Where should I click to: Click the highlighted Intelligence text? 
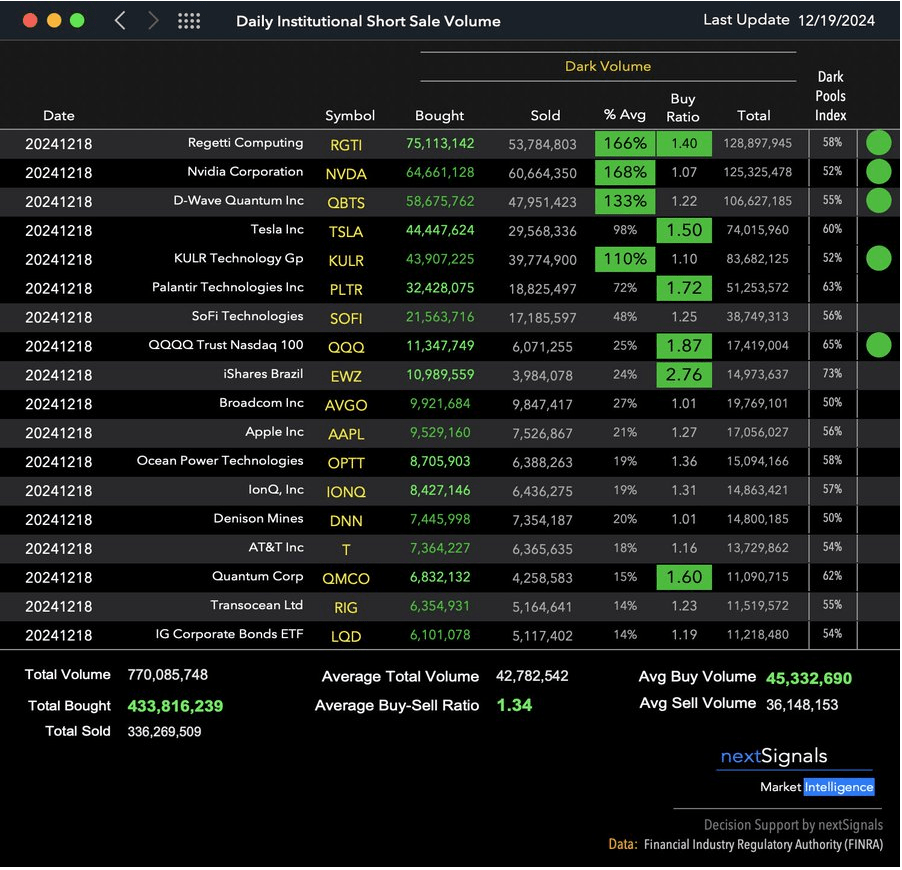click(838, 787)
